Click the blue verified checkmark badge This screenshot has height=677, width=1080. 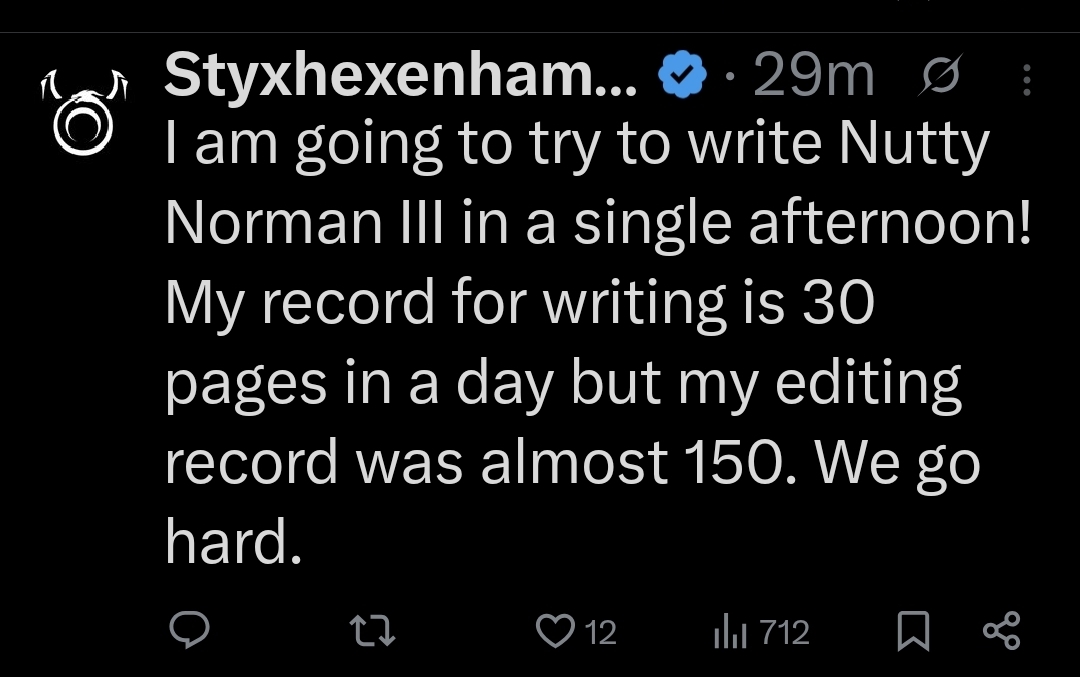683,74
